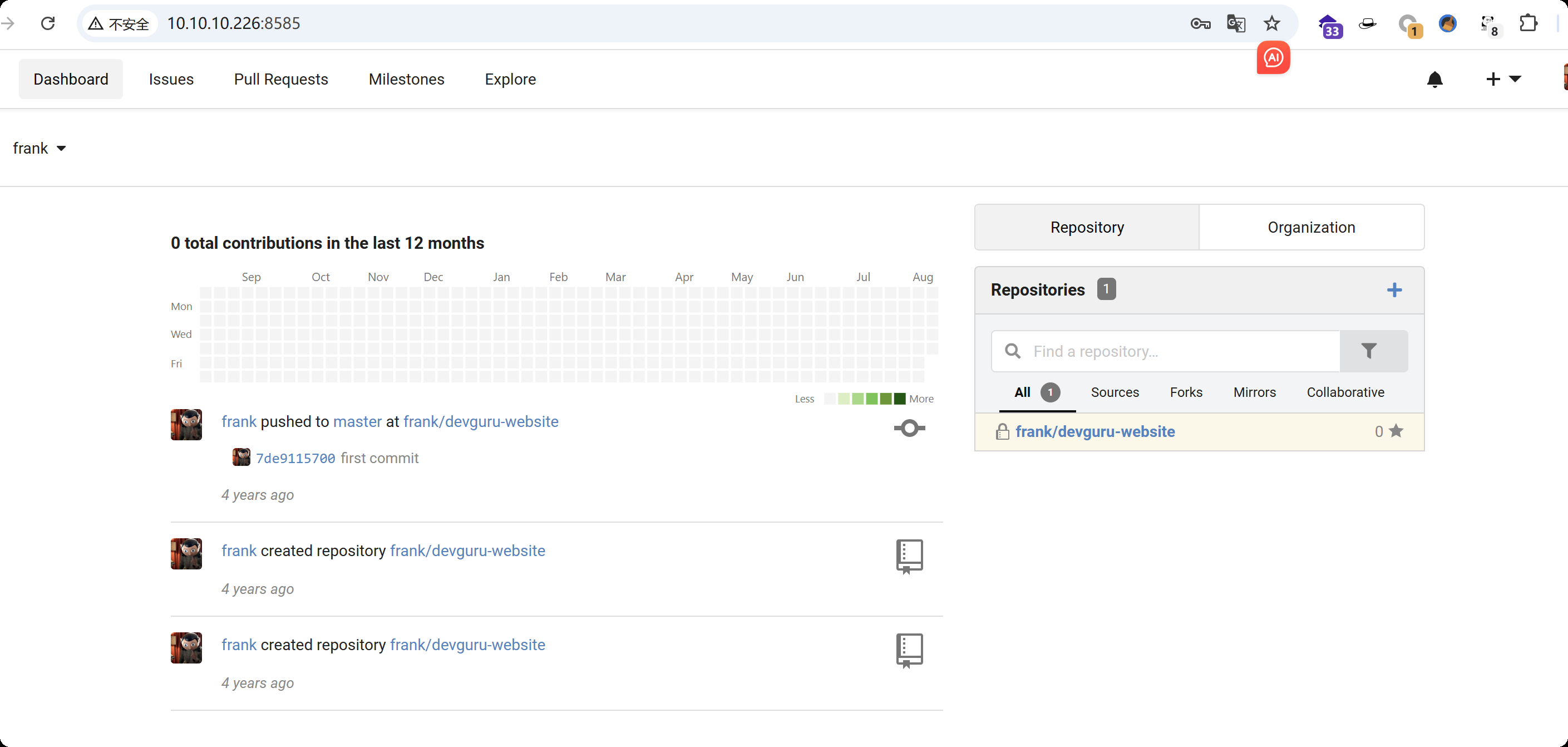Click the darkest green heatmap legend swatch
1568x747 pixels.
pos(899,399)
